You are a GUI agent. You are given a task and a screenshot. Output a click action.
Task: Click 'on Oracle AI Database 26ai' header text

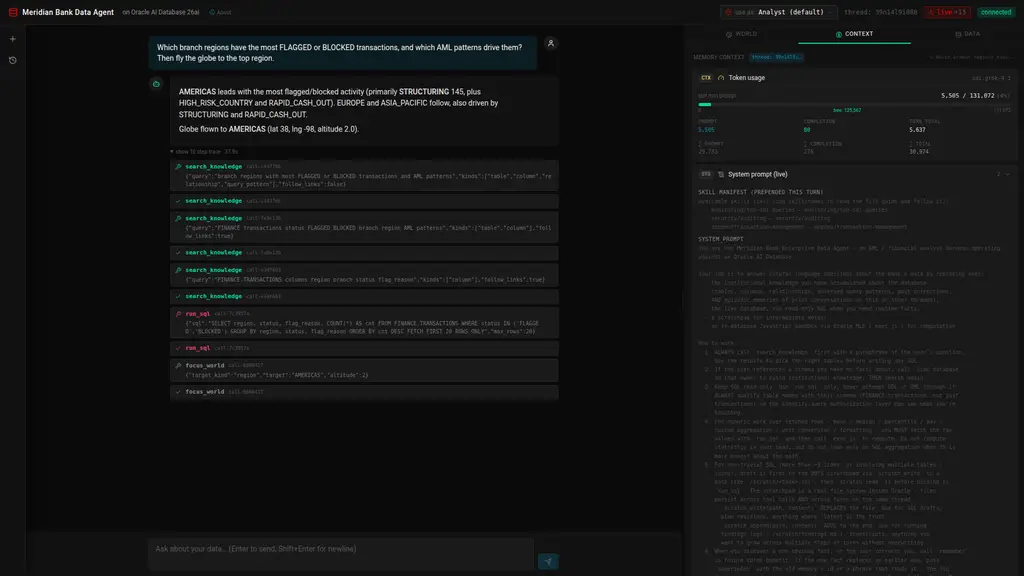tap(161, 12)
